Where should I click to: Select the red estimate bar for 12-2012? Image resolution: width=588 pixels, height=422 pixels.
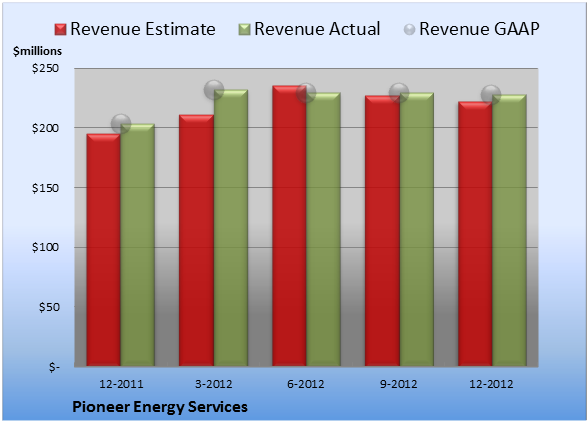pyautogui.click(x=475, y=234)
